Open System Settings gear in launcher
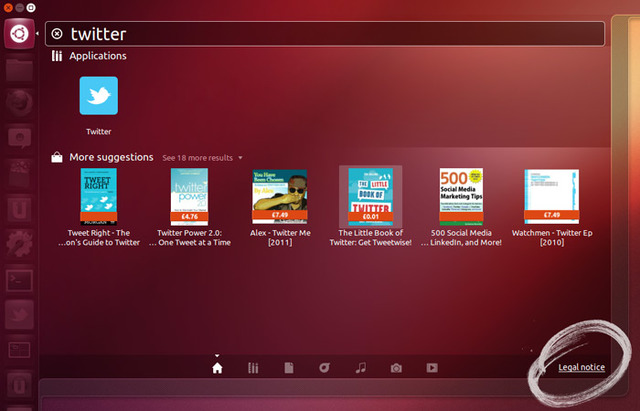640x411 pixels. [x=19, y=244]
